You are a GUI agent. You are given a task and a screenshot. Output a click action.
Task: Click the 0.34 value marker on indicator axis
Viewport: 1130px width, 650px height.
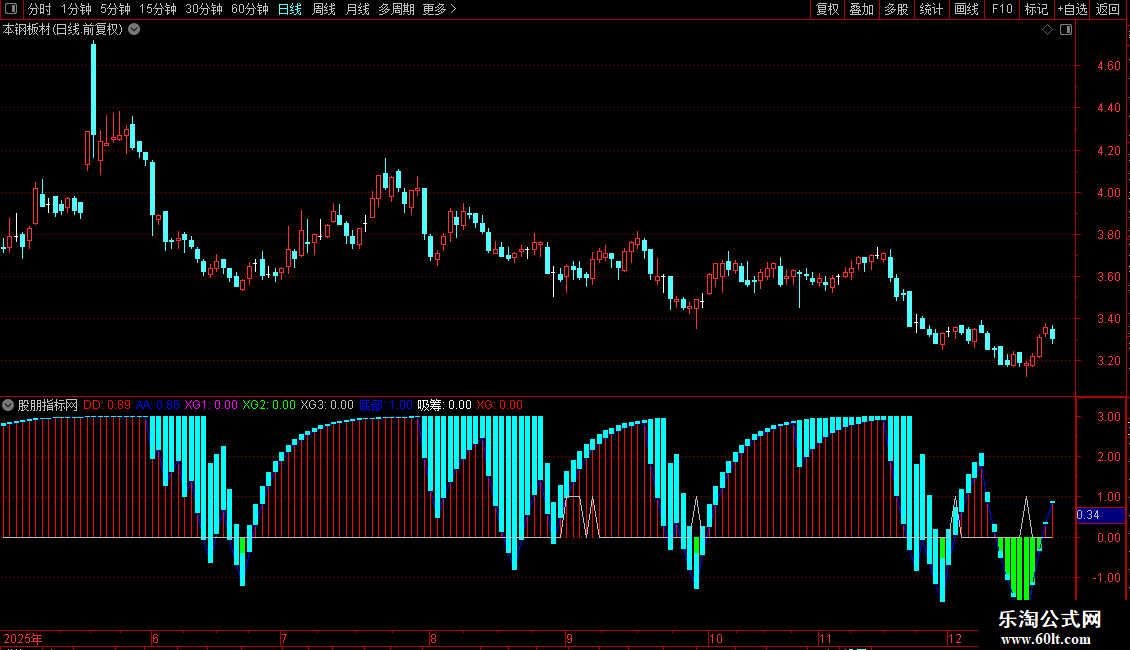point(1100,515)
